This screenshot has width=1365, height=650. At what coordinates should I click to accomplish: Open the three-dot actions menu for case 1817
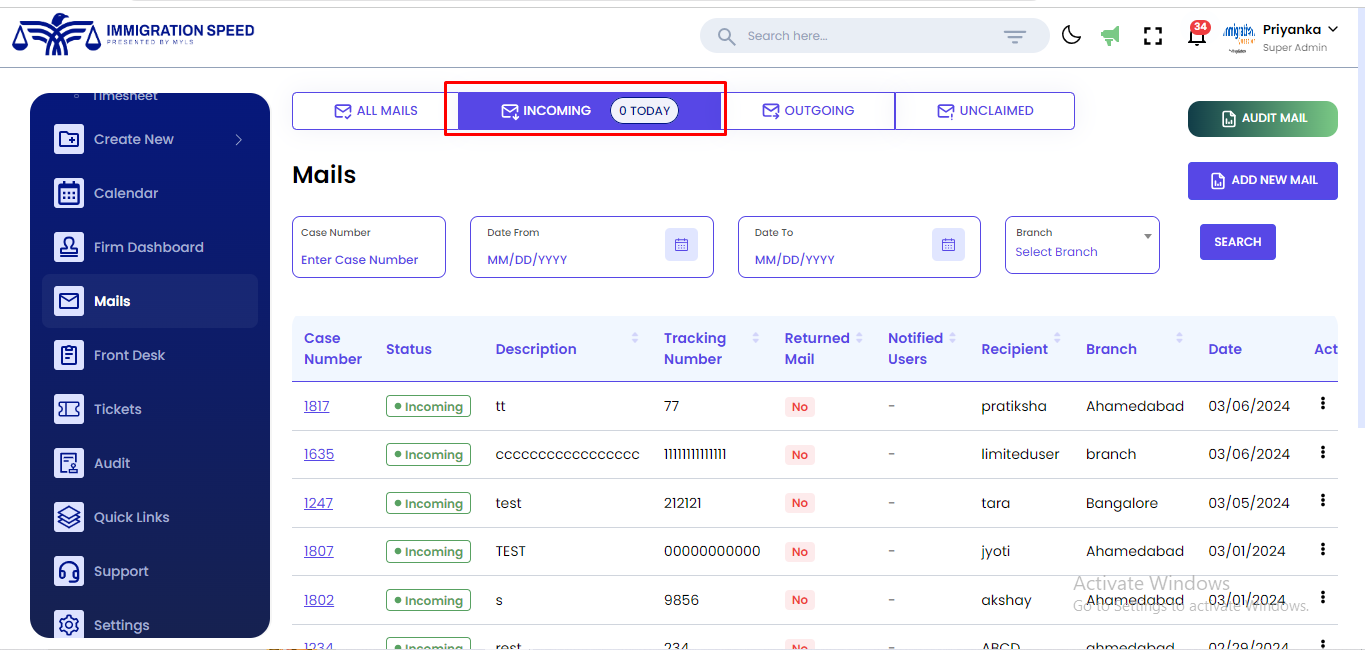(1323, 403)
